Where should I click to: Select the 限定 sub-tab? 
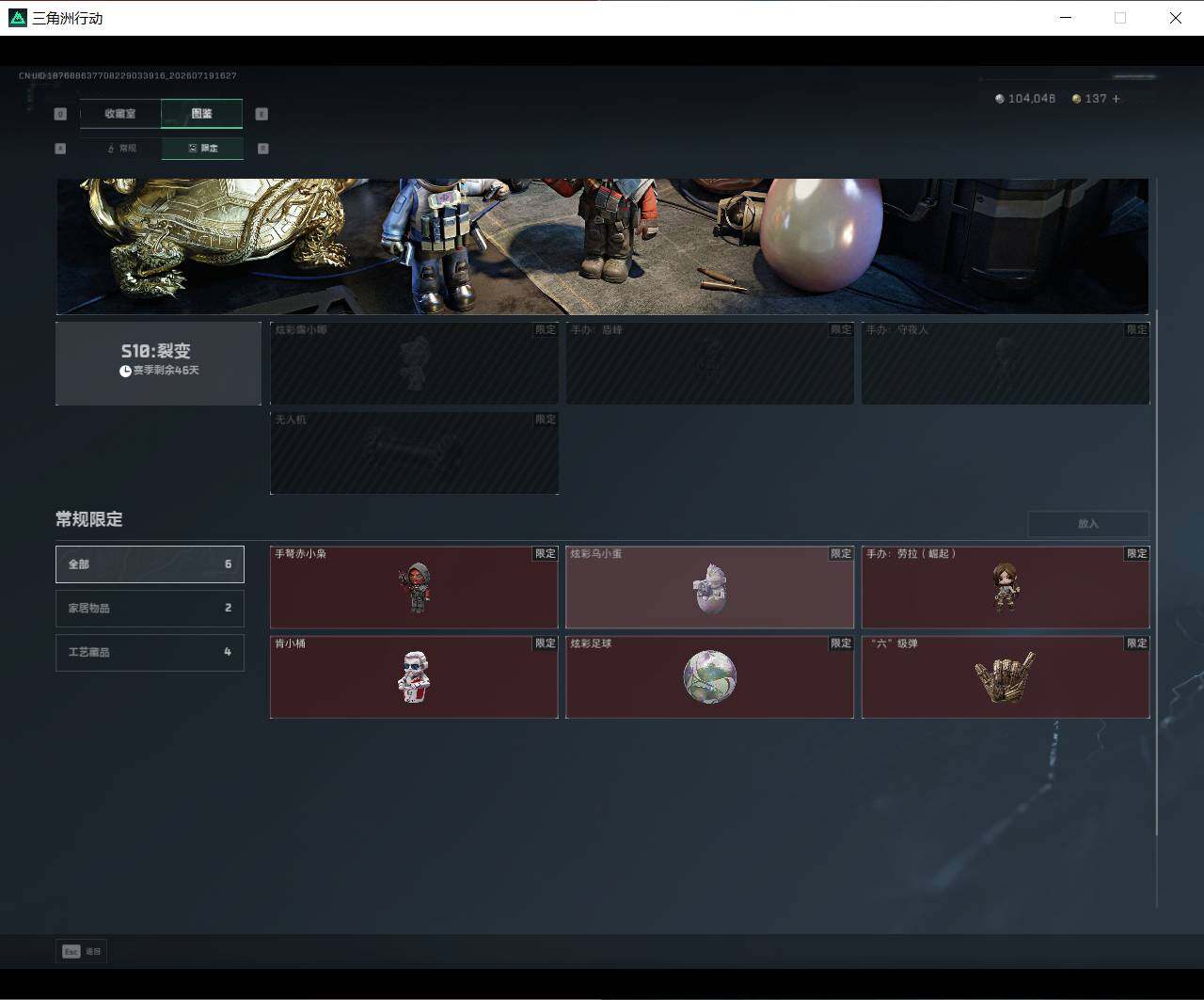click(202, 149)
